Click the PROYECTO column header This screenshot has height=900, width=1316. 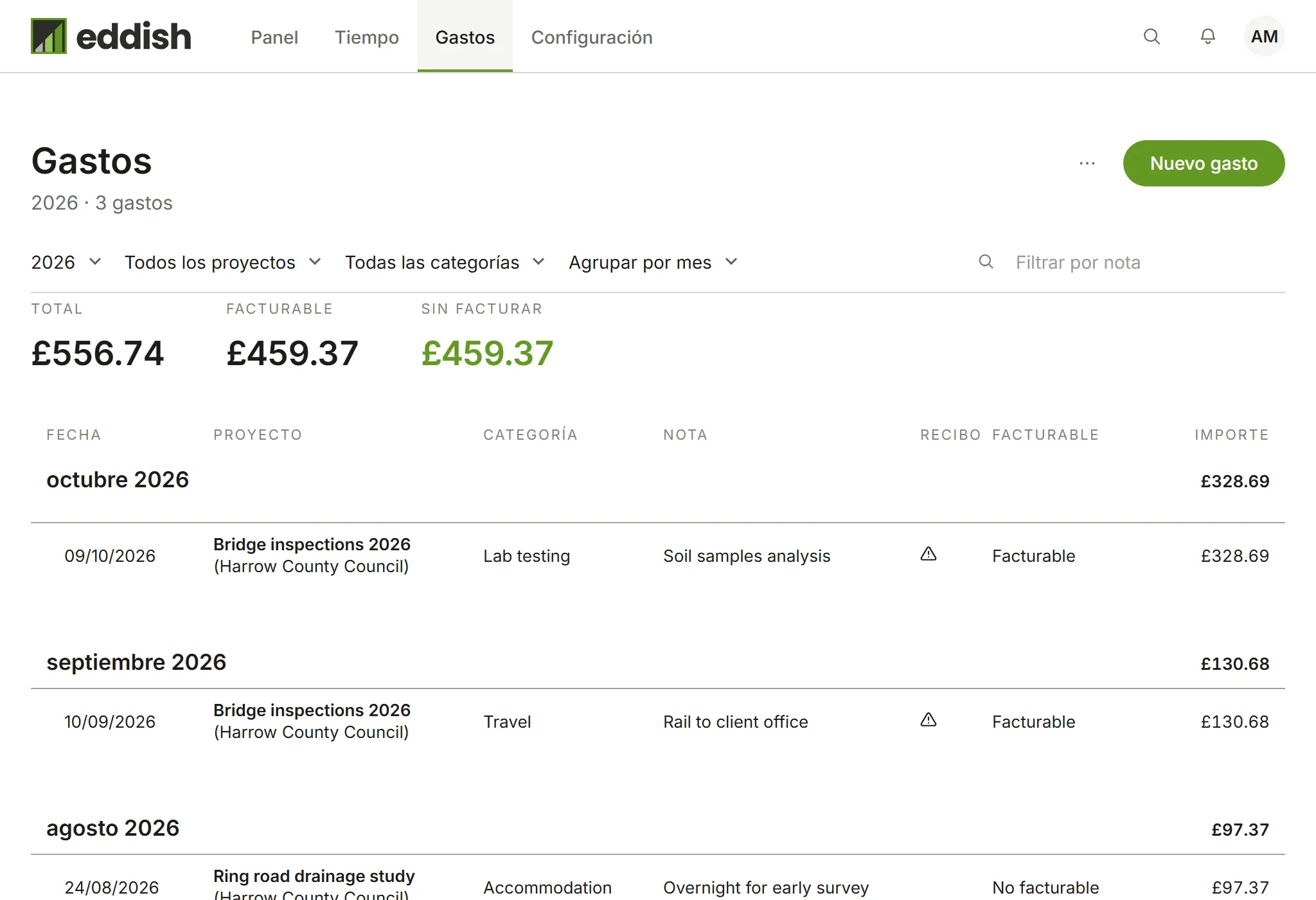[258, 435]
